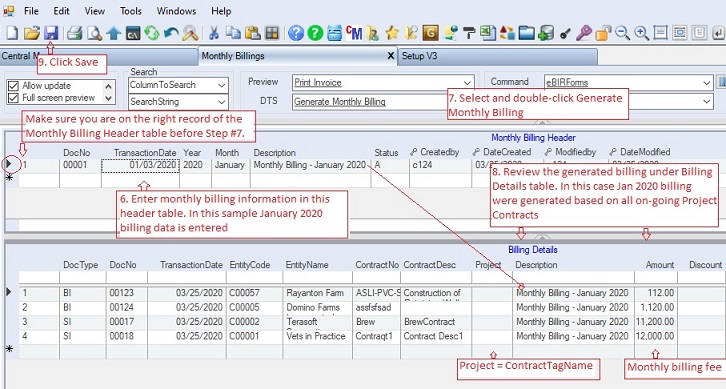Expand the eBIRForms Command dropdown
The width and height of the screenshot is (726, 389).
click(x=706, y=83)
